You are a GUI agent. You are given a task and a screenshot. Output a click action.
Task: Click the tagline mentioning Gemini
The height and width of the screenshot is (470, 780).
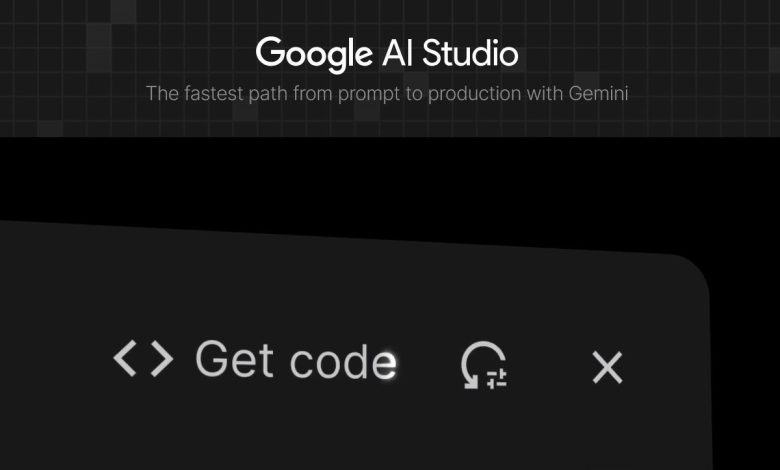pyautogui.click(x=387, y=94)
